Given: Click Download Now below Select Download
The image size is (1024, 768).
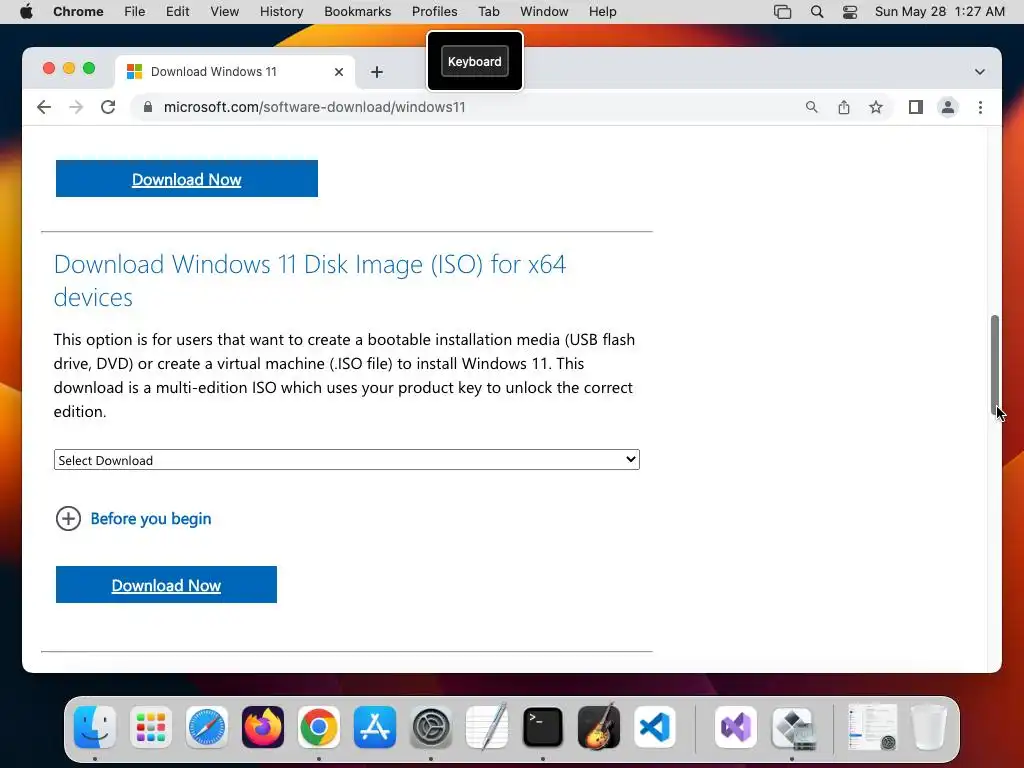Looking at the screenshot, I should click(167, 584).
